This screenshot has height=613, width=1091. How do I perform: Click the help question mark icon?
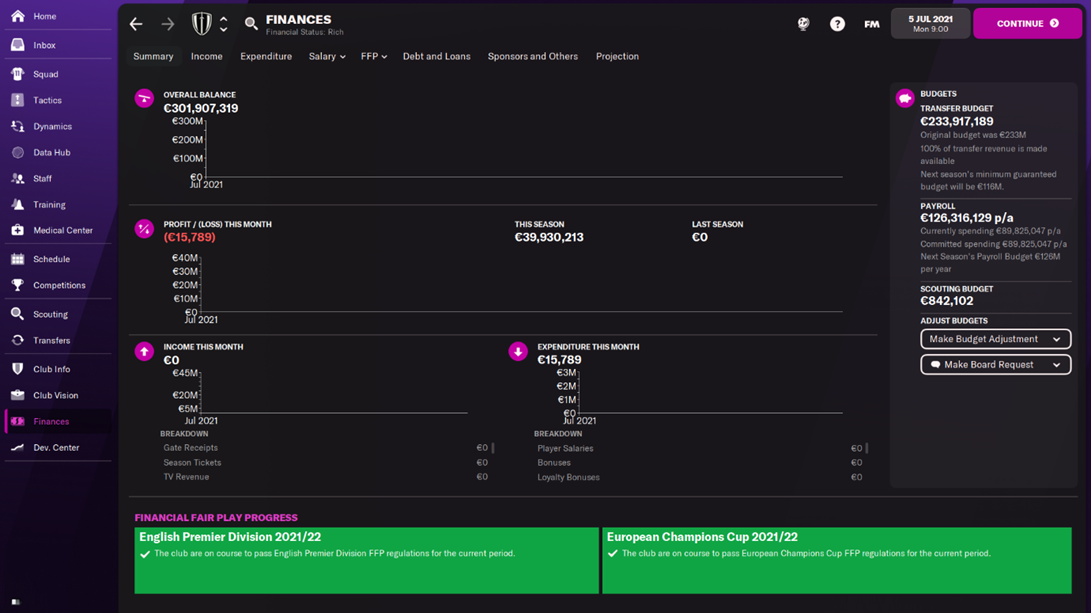coord(837,24)
